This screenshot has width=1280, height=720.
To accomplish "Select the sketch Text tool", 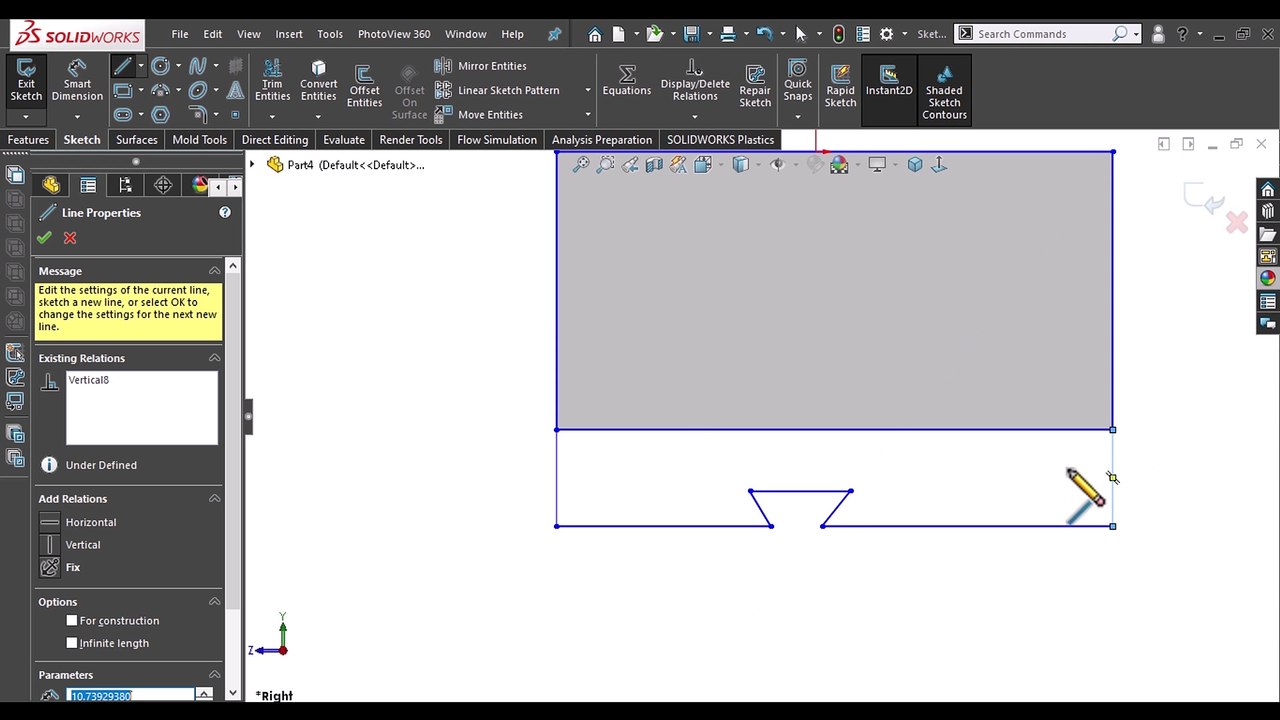I will (x=235, y=91).
